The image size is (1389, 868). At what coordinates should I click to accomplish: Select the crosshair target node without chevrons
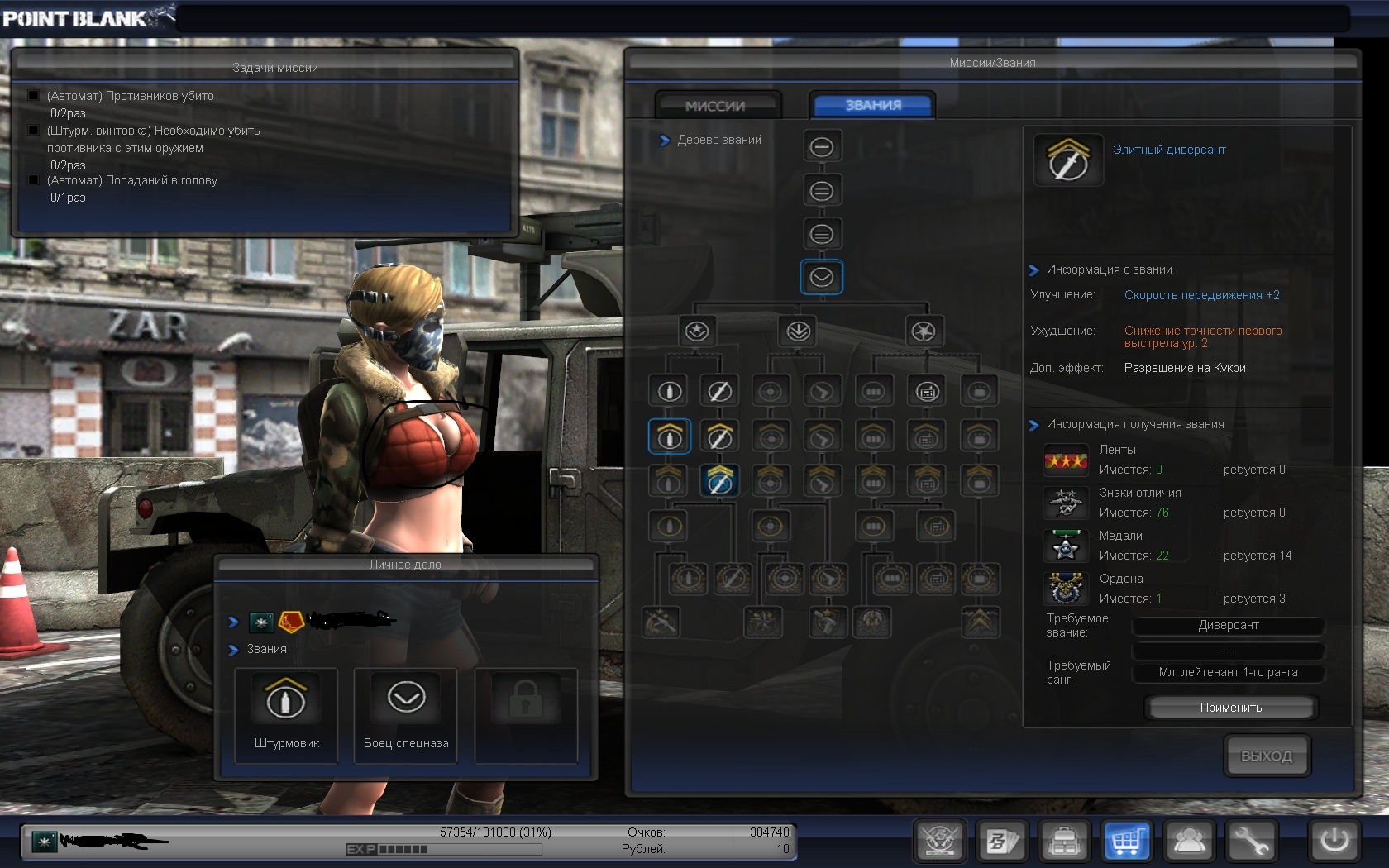click(771, 391)
